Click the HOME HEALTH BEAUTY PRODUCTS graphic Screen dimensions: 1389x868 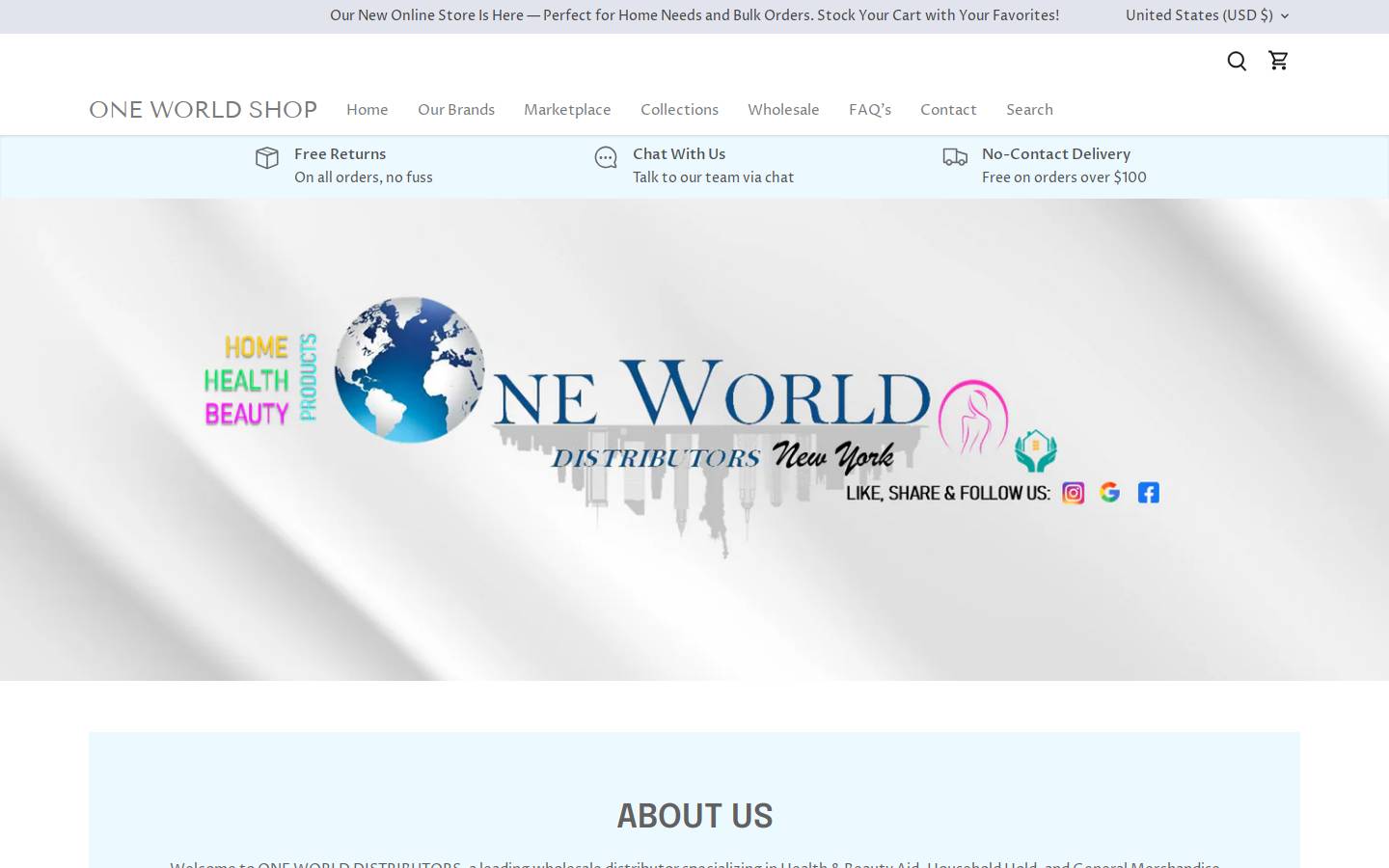coord(261,379)
